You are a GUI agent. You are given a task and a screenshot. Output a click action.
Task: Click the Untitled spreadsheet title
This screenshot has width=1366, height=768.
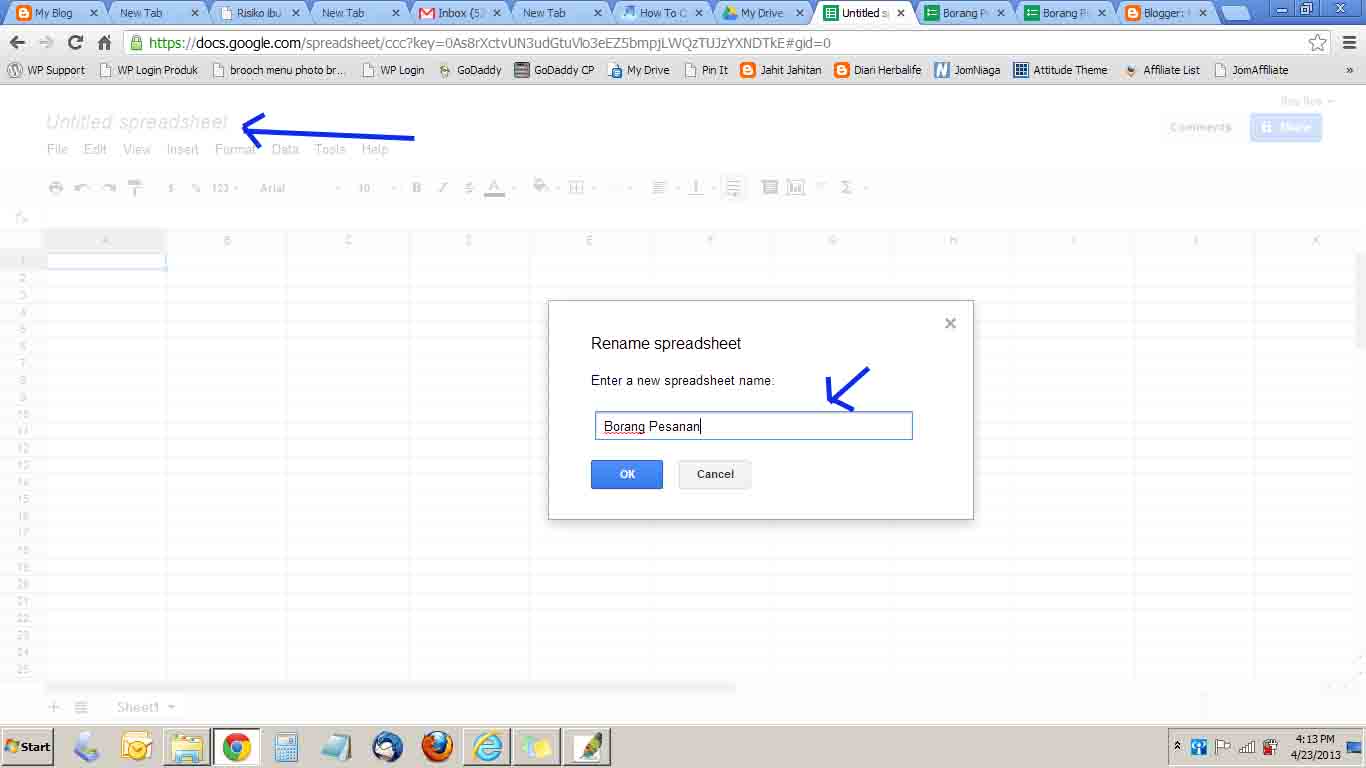tap(137, 122)
